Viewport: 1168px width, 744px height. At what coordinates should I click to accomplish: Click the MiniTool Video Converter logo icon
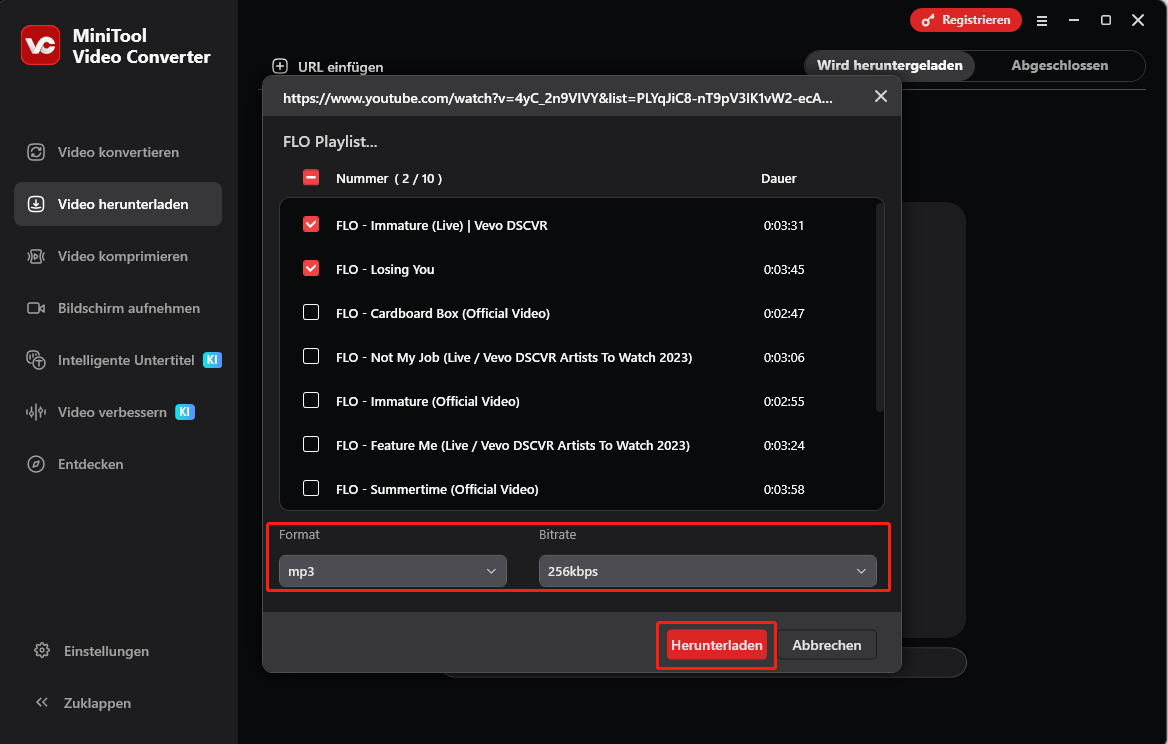[x=40, y=45]
